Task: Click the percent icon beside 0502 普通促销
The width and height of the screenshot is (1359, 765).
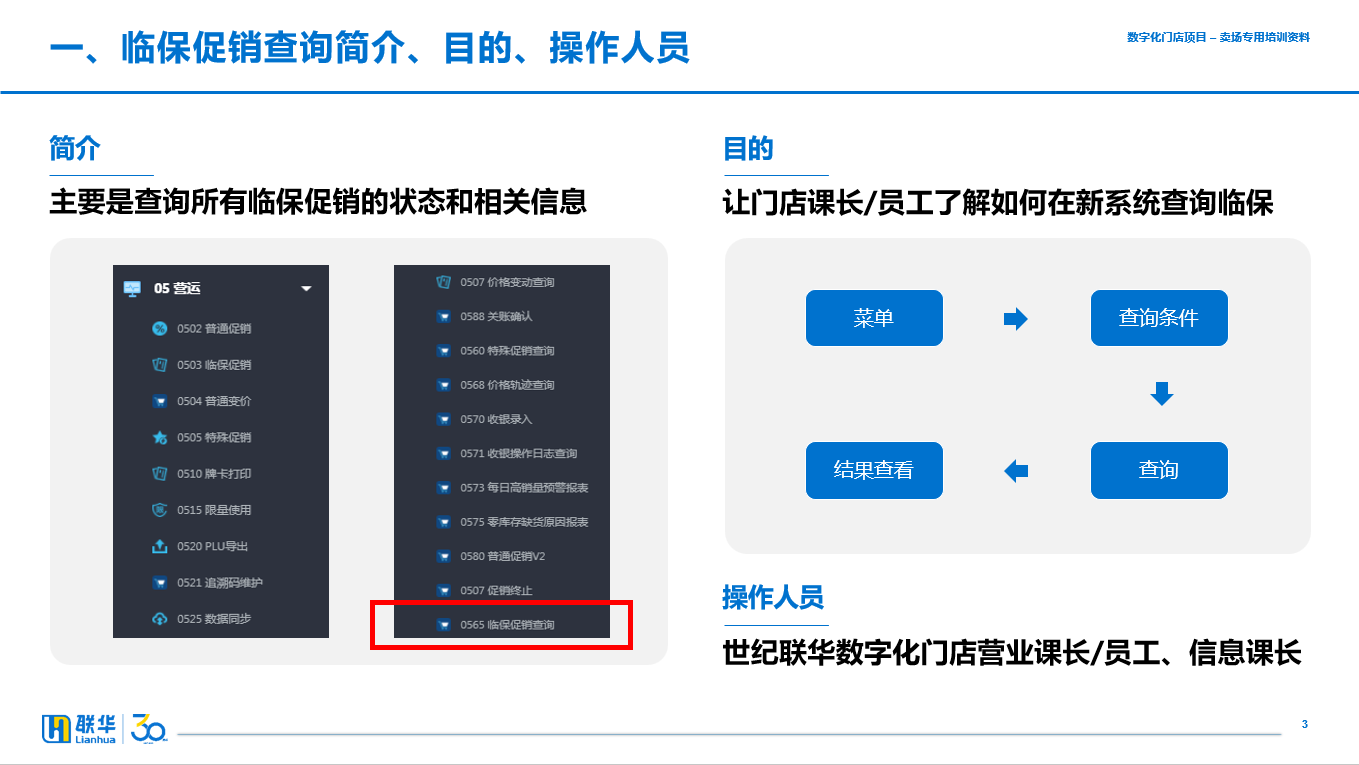Action: click(159, 329)
